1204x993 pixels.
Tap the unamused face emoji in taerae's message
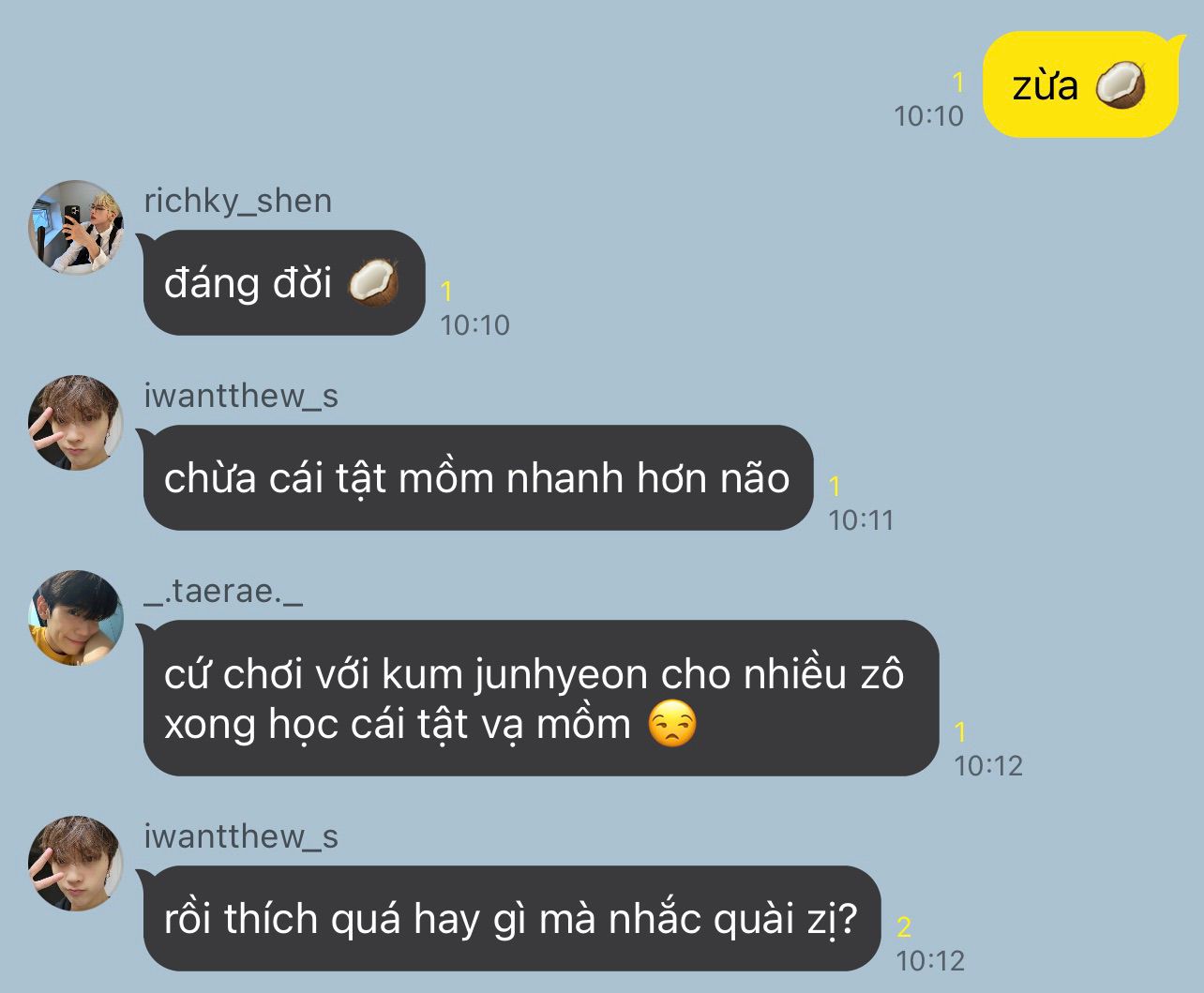click(673, 724)
